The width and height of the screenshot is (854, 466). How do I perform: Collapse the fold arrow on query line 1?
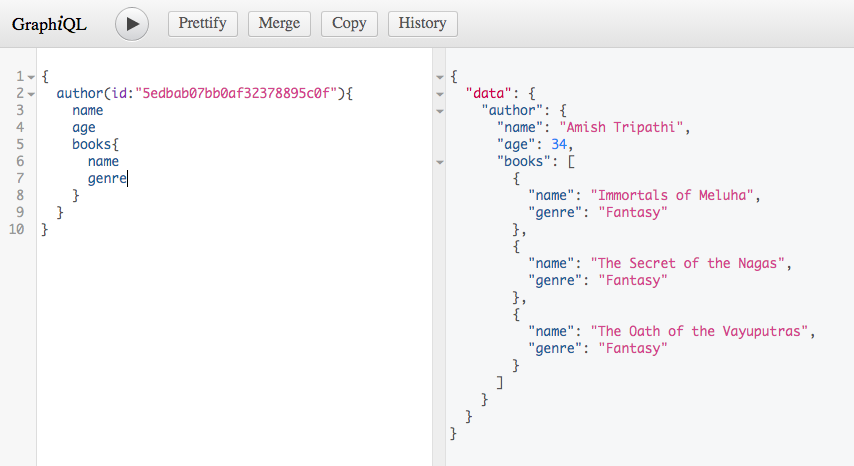tap(31, 77)
